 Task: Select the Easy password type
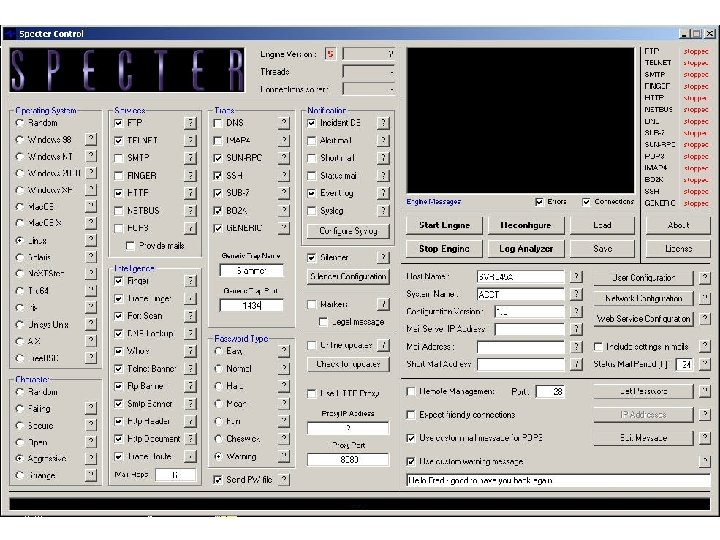click(x=218, y=351)
